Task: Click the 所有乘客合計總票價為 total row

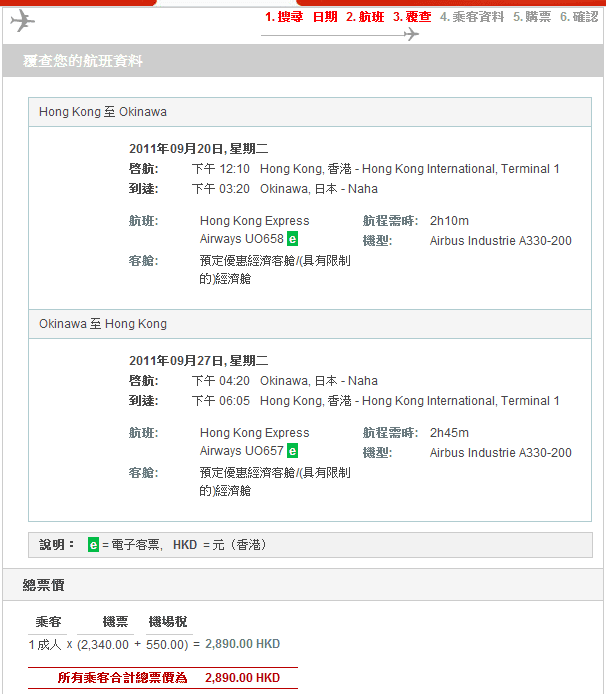Action: (163, 678)
